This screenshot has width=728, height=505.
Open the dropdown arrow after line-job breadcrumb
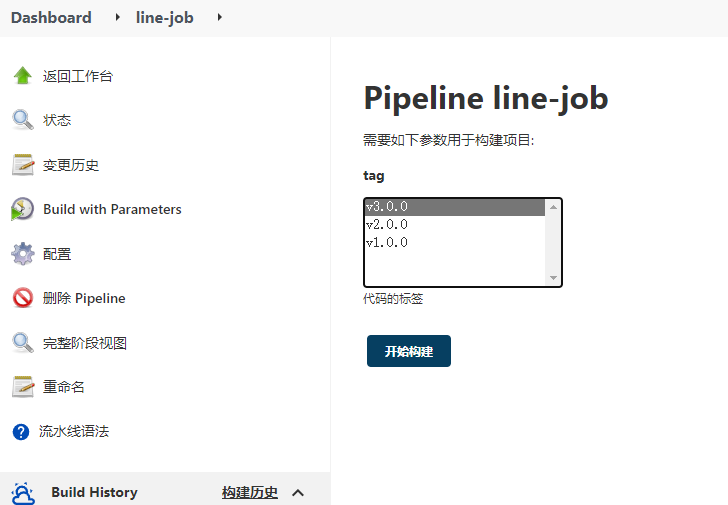219,18
